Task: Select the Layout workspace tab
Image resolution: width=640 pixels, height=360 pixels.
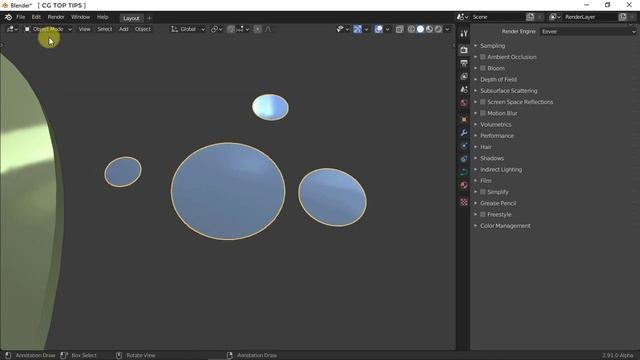Action: pyautogui.click(x=131, y=18)
